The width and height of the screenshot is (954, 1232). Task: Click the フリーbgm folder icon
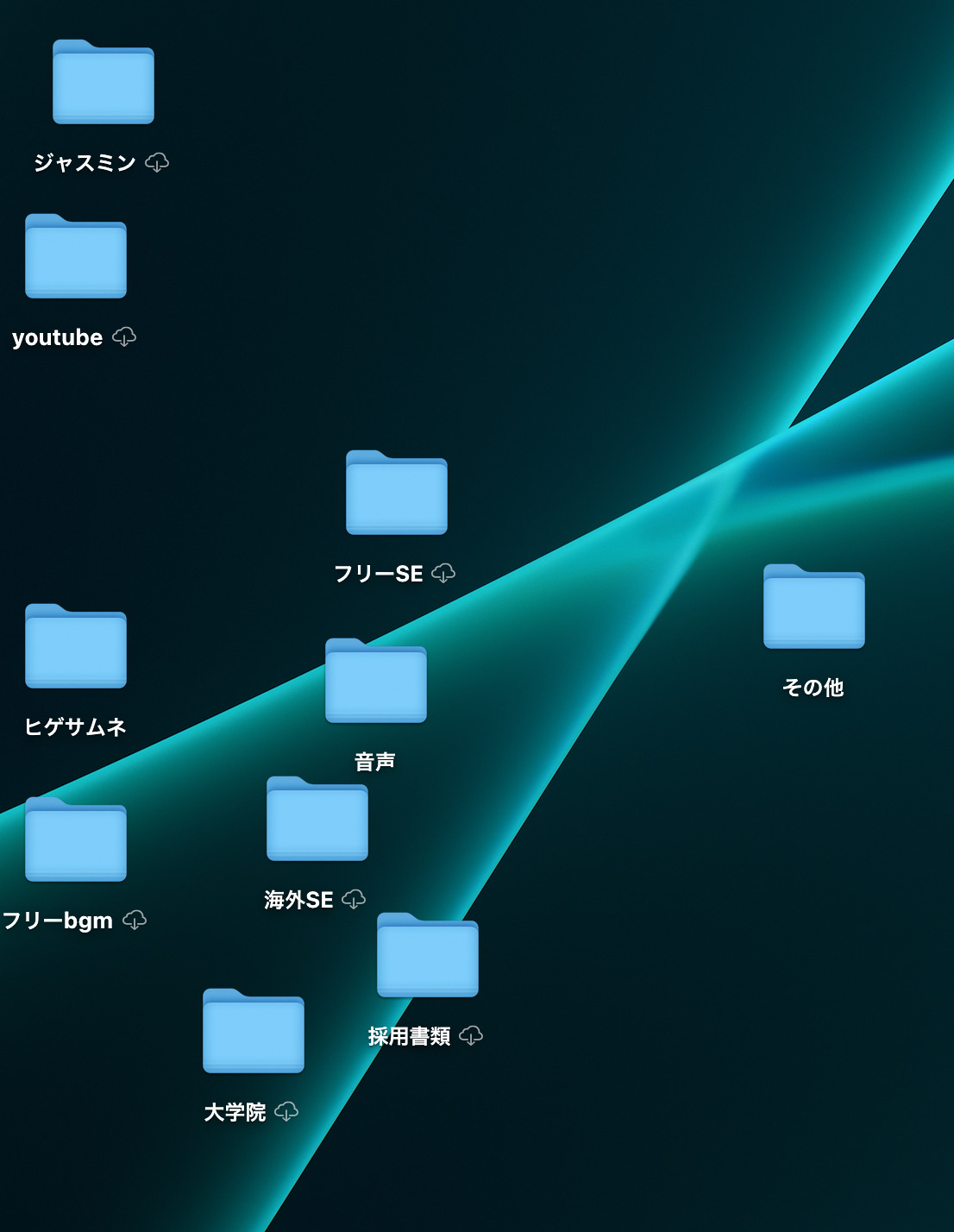click(x=76, y=840)
